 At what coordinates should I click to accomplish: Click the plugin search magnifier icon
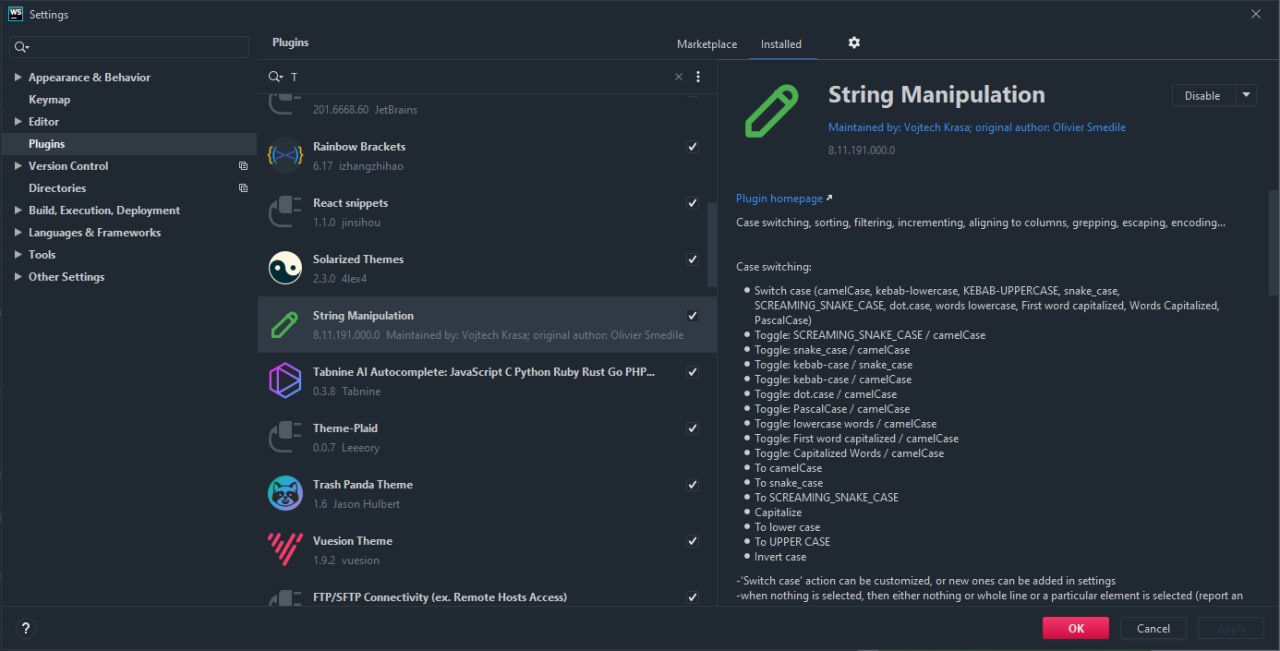(x=276, y=77)
